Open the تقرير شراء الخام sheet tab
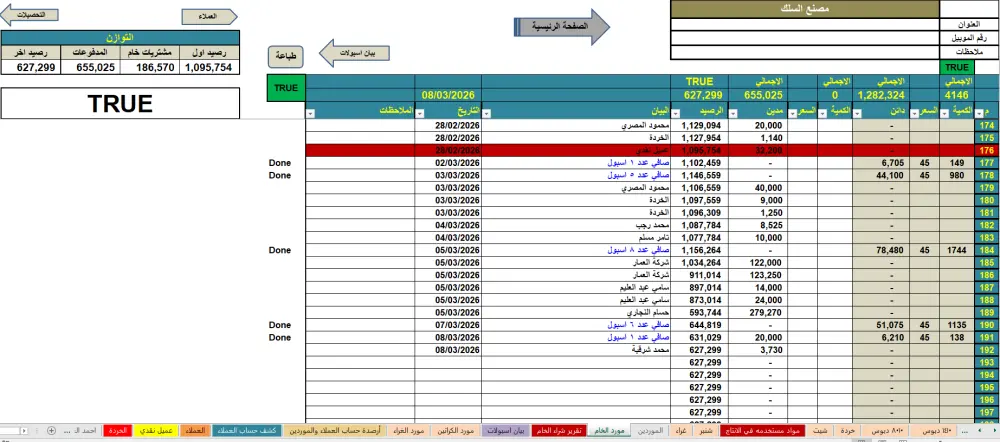1000x442 pixels. tap(559, 431)
